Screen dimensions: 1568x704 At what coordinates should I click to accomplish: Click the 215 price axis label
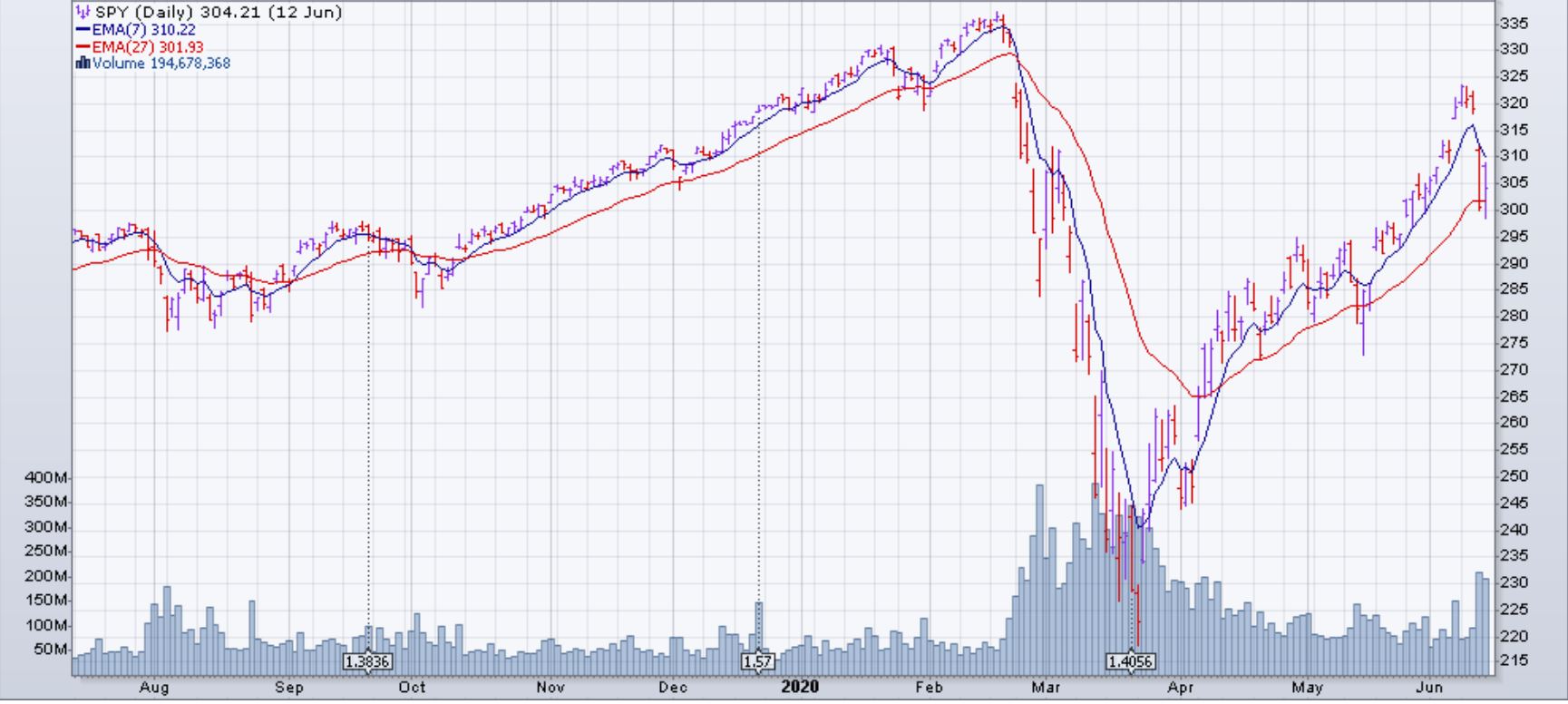(x=1513, y=660)
